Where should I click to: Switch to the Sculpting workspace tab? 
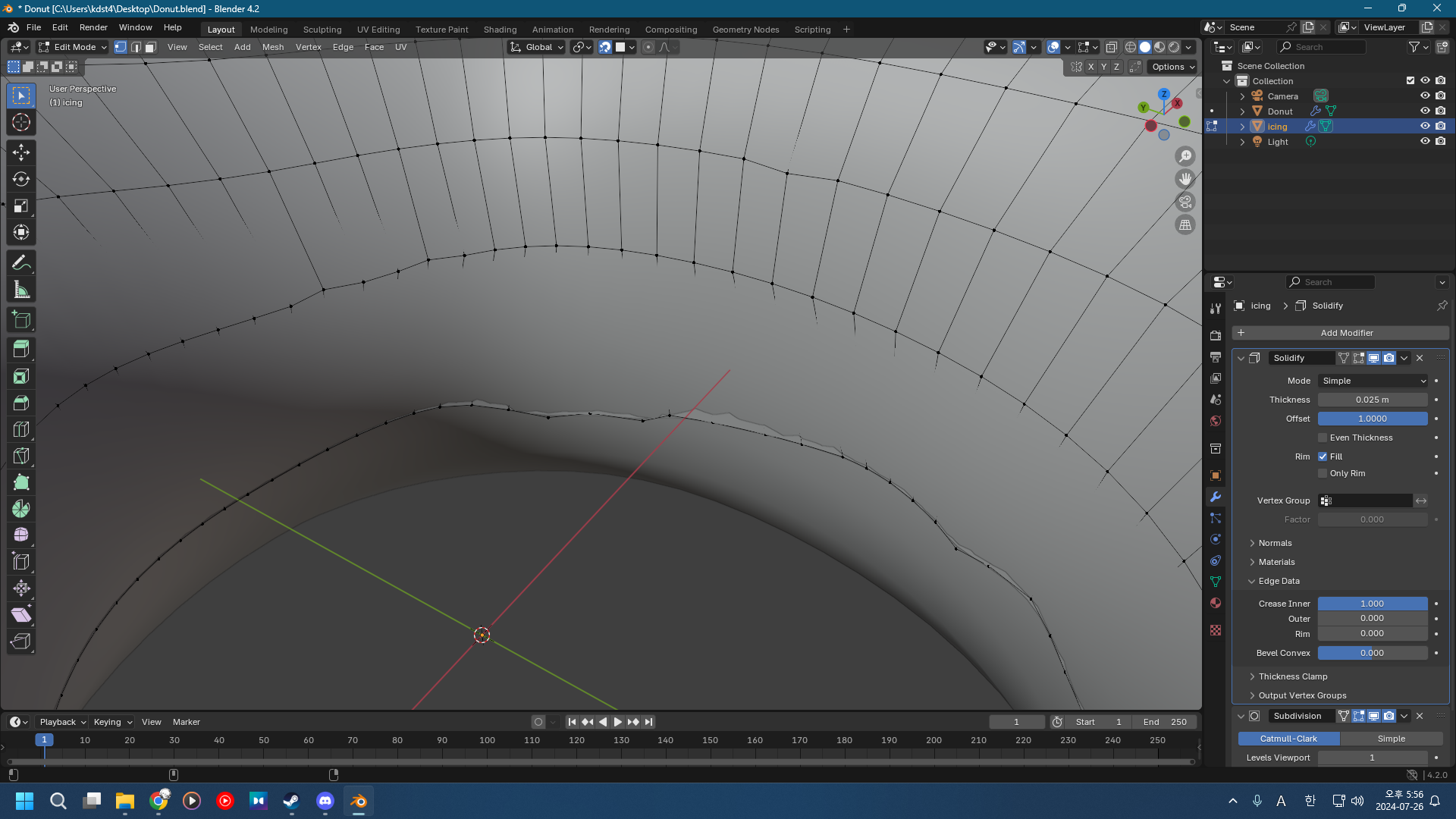[x=322, y=30]
